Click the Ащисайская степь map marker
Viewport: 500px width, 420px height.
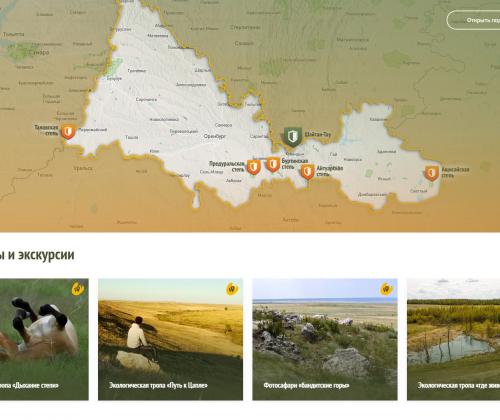pyautogui.click(x=432, y=173)
